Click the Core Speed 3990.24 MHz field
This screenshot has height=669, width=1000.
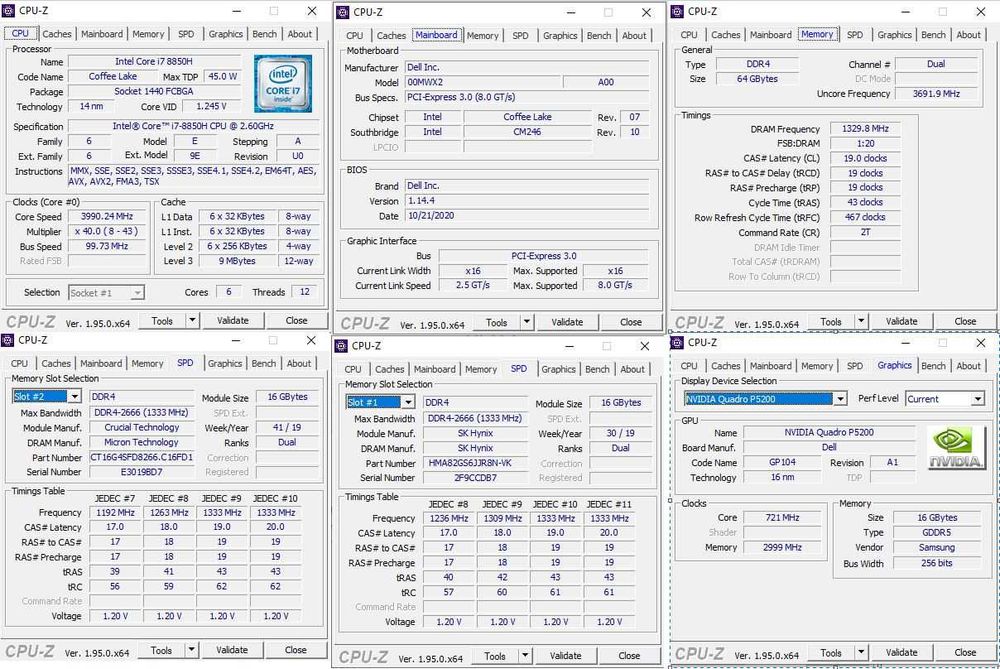coord(107,217)
